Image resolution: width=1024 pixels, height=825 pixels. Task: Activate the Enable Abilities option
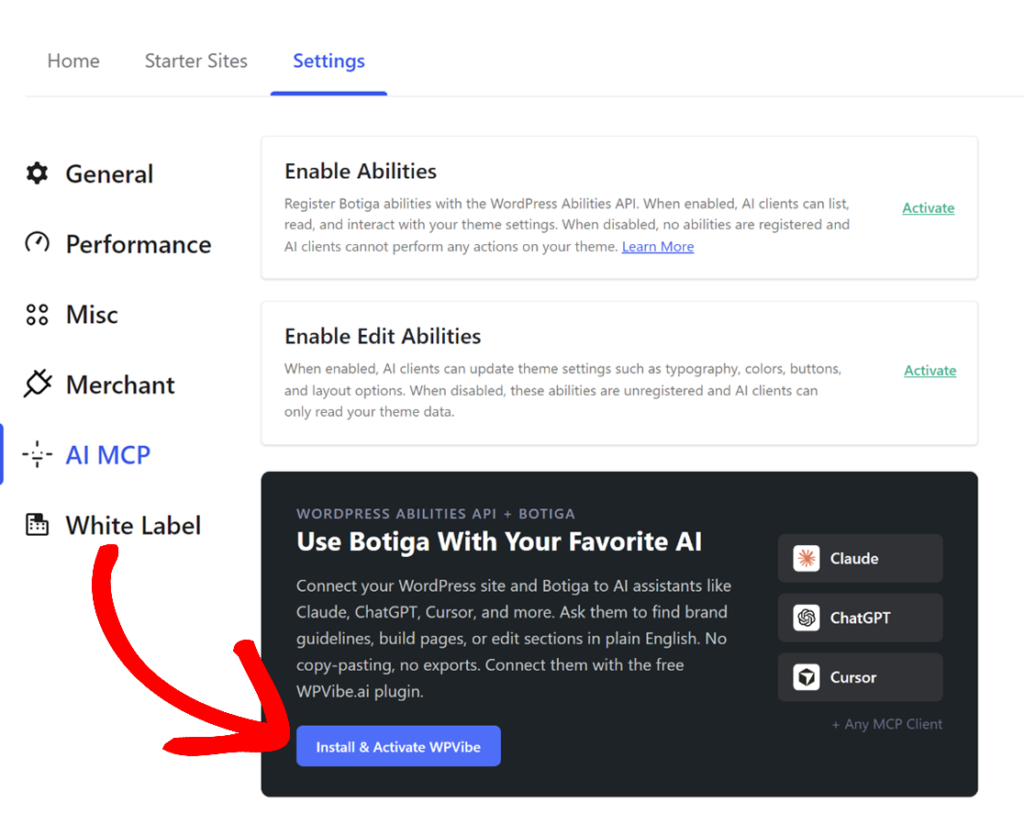928,208
